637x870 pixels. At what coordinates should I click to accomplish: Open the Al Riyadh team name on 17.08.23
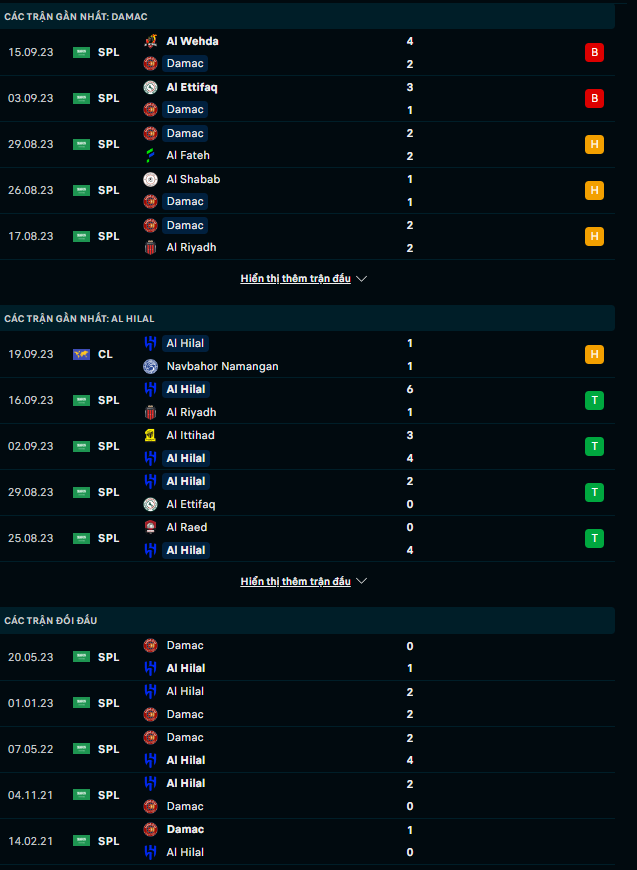tap(191, 247)
